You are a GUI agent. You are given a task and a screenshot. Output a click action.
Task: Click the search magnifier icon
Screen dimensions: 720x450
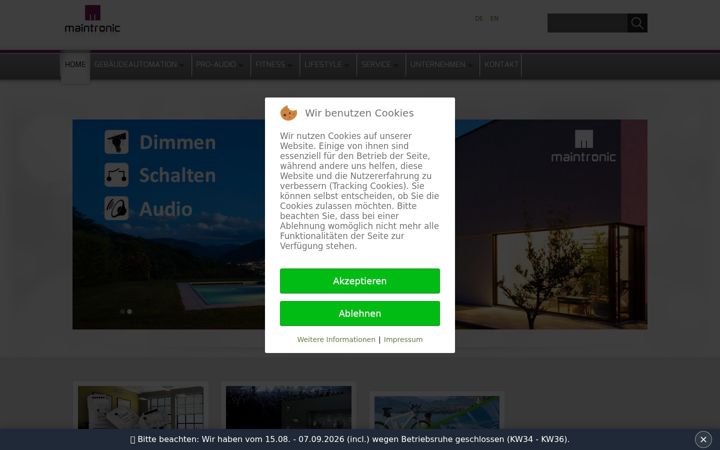click(x=637, y=23)
